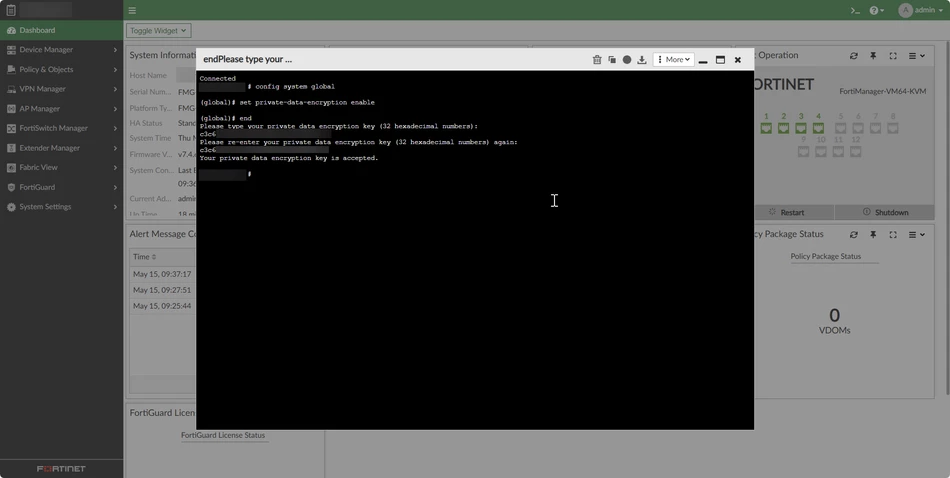Expand the System Settings chevron

click(x=115, y=207)
